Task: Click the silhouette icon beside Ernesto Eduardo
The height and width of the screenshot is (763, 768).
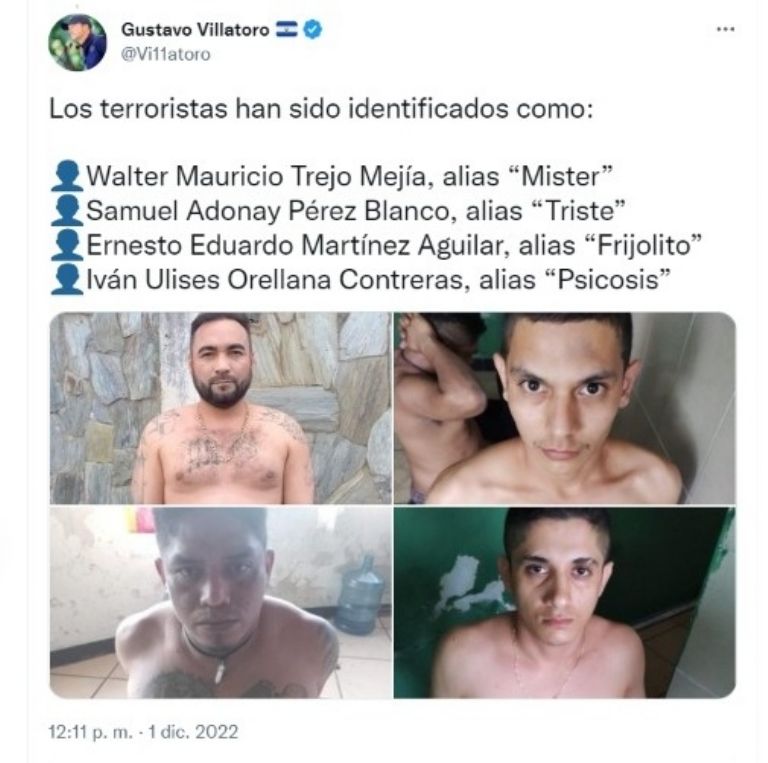Action: click(x=67, y=245)
